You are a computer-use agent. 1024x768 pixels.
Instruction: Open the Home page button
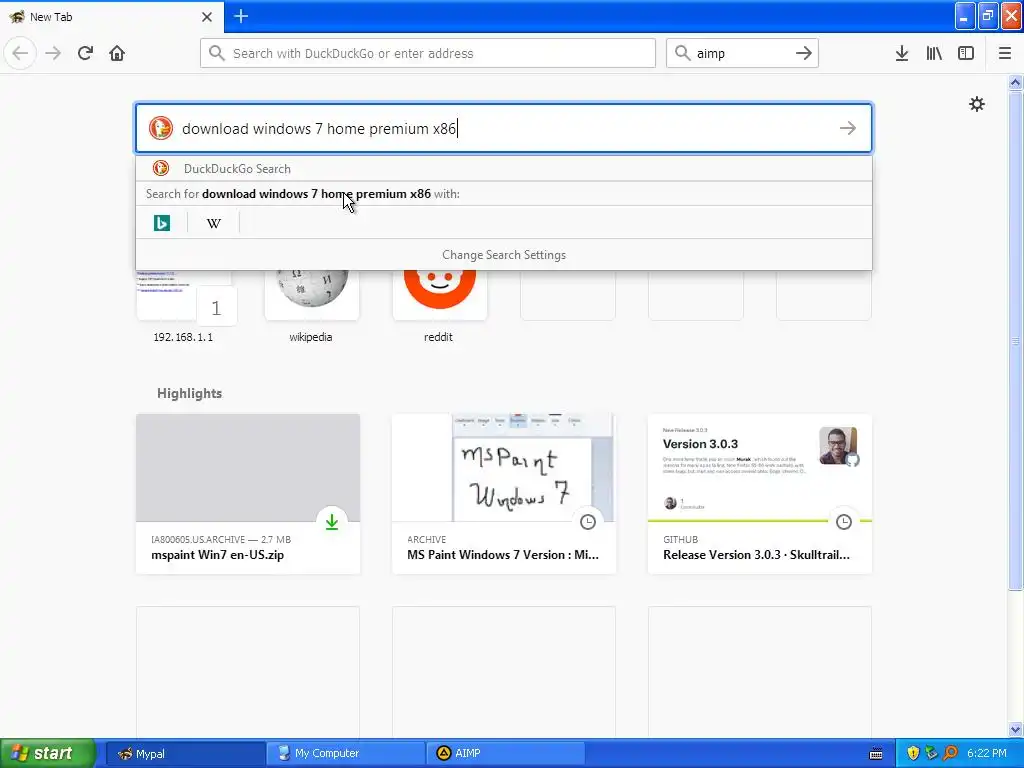click(117, 53)
